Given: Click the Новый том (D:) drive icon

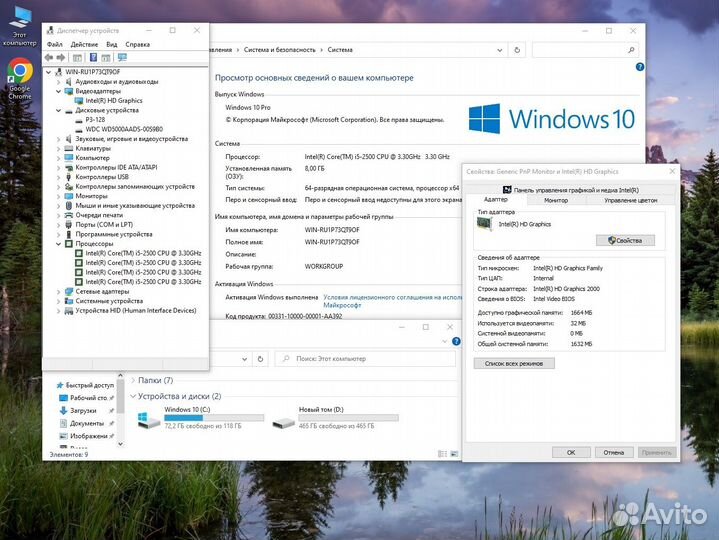Looking at the screenshot, I should (x=283, y=423).
